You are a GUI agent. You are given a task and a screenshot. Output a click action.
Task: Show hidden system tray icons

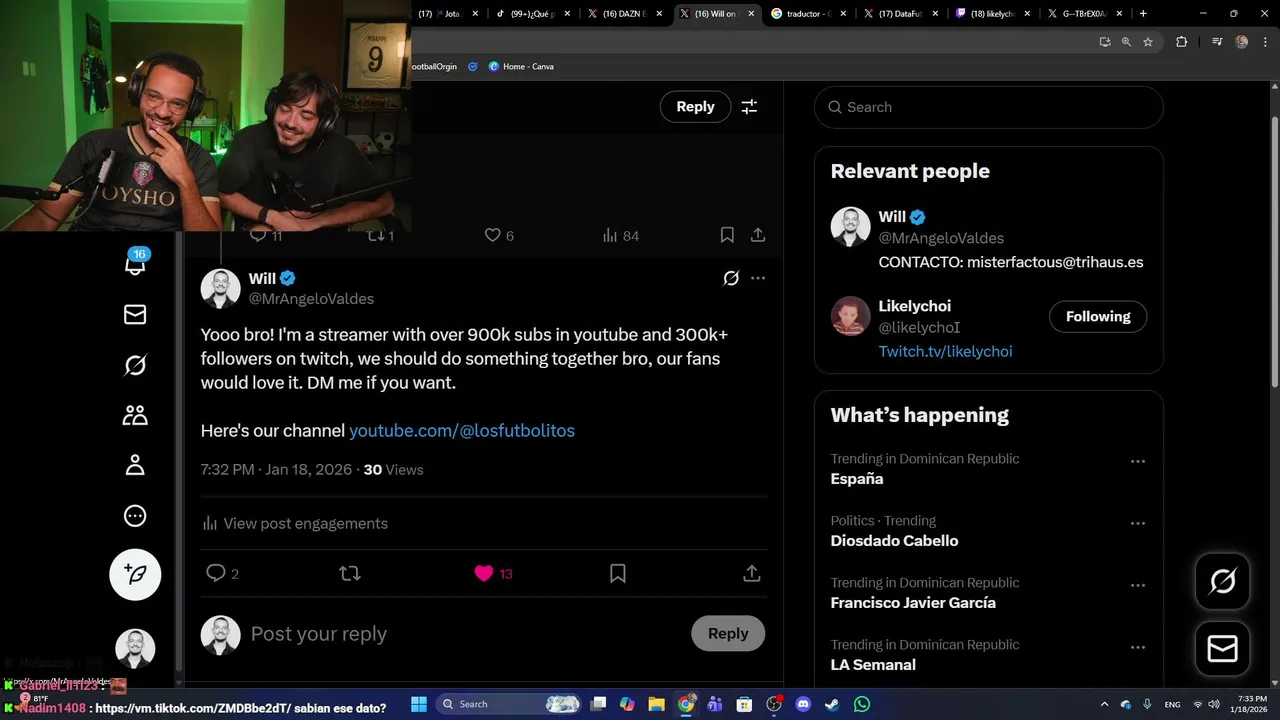click(1104, 704)
